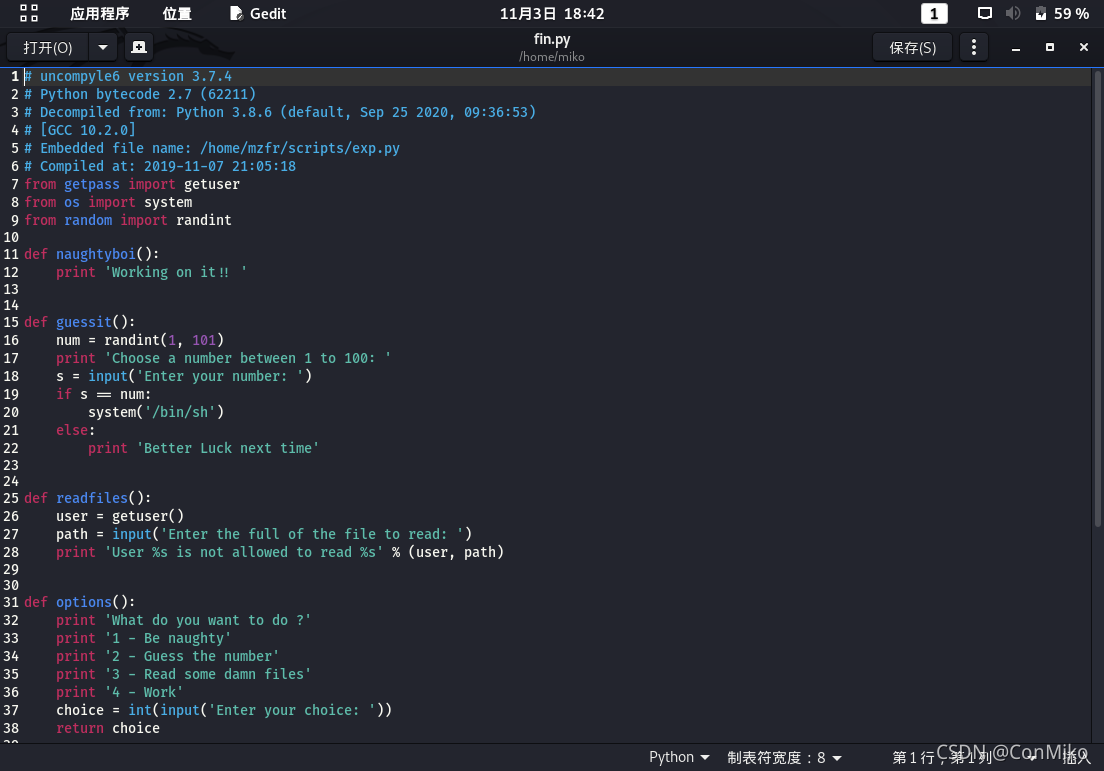Viewport: 1104px width, 771px height.
Task: Minimize the gedit window
Action: pyautogui.click(x=1016, y=48)
